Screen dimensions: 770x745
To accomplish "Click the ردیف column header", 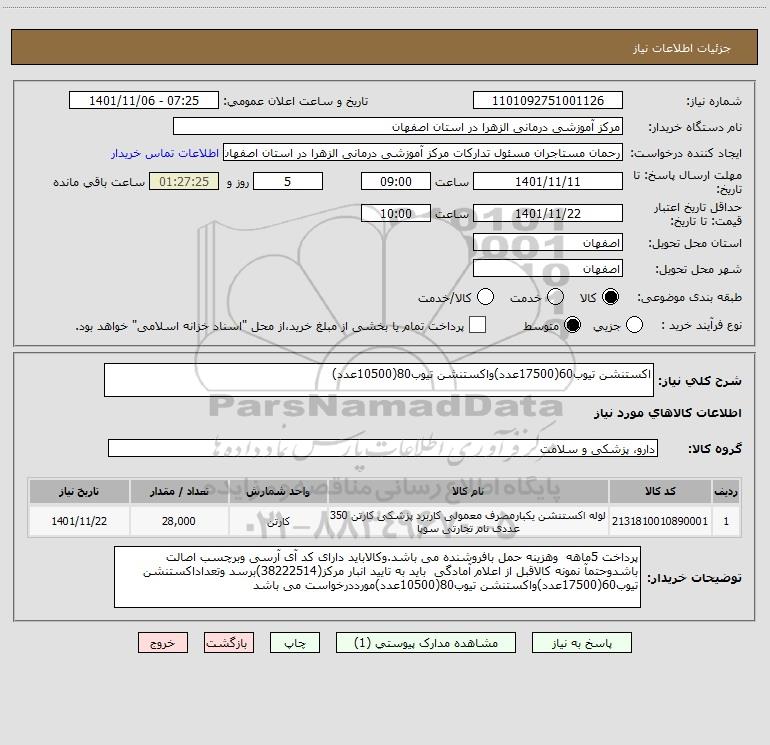I will coord(726,491).
